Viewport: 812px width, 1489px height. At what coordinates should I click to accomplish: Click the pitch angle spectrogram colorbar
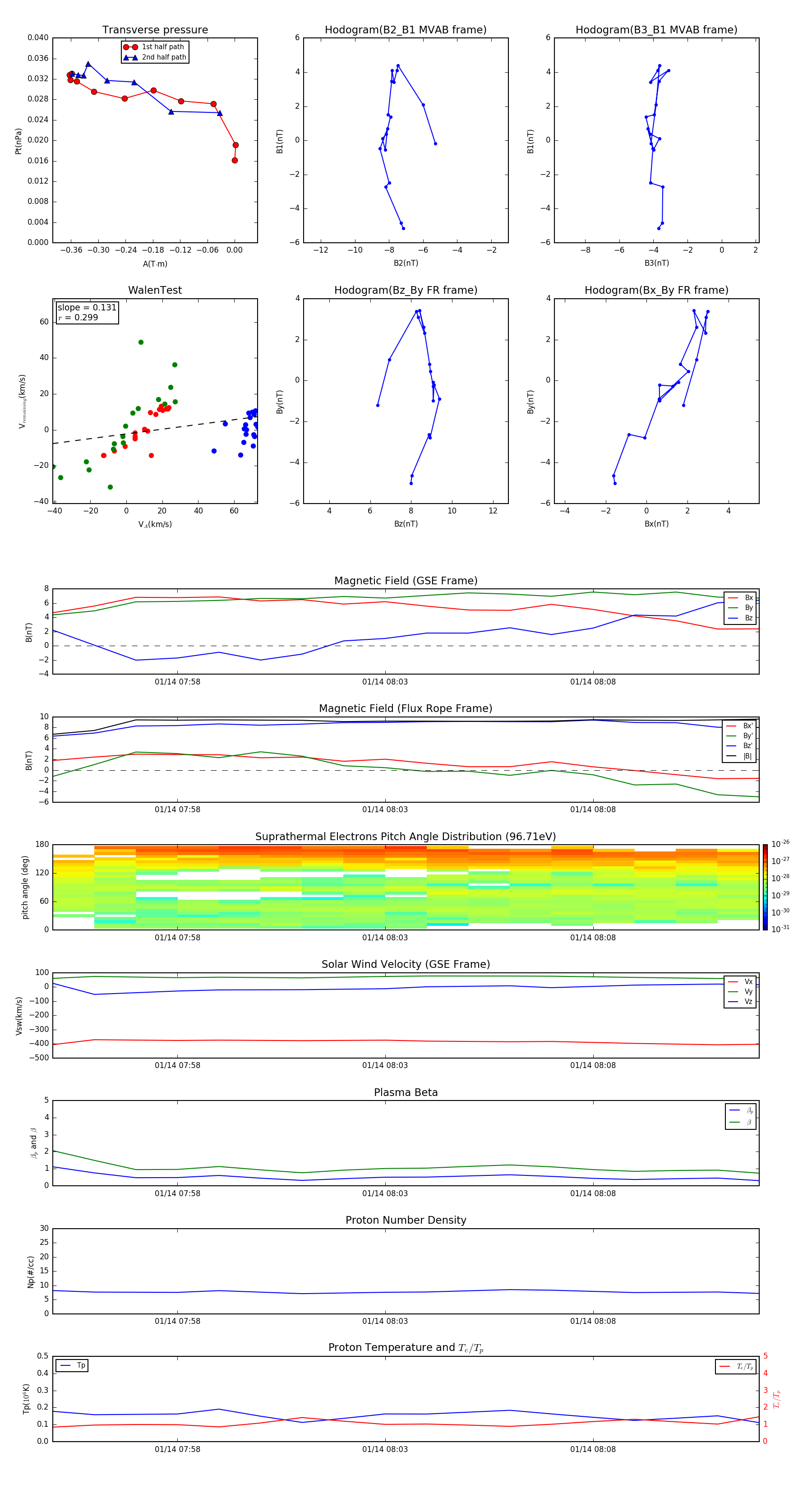point(765,887)
